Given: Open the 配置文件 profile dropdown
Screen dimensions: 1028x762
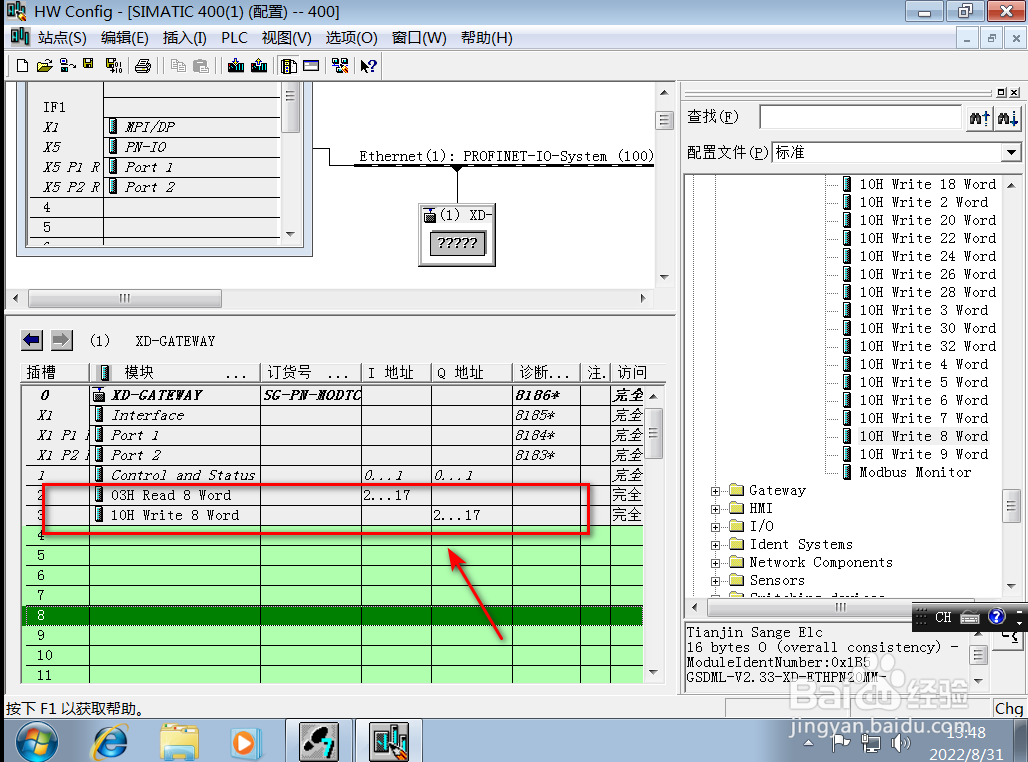Looking at the screenshot, I should (1011, 153).
